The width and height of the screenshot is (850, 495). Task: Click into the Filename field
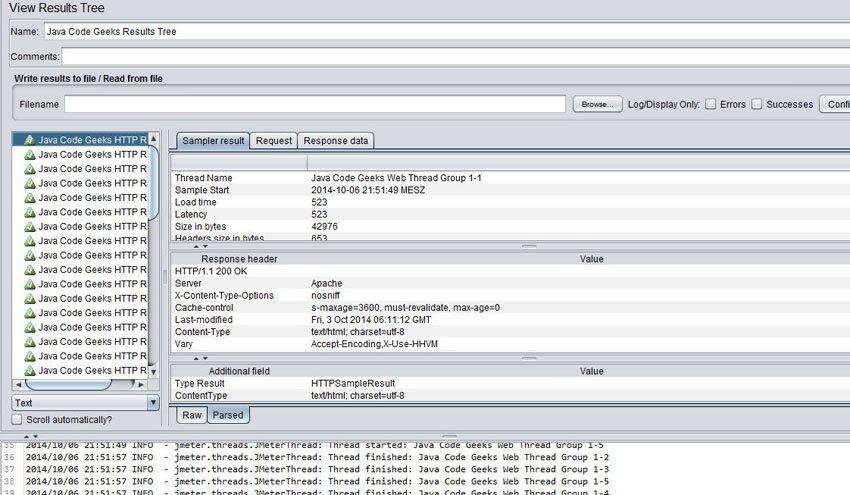click(x=315, y=104)
